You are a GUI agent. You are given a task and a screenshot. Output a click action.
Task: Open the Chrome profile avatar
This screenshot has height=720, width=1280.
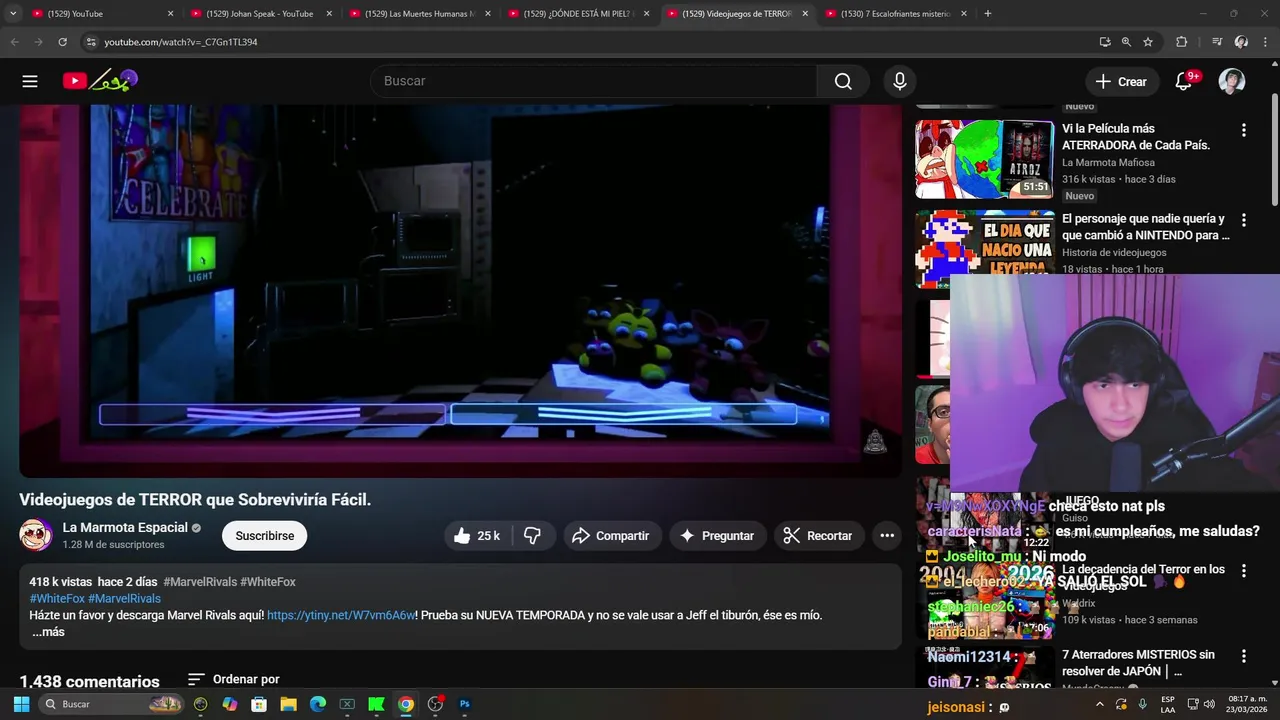click(x=1241, y=42)
